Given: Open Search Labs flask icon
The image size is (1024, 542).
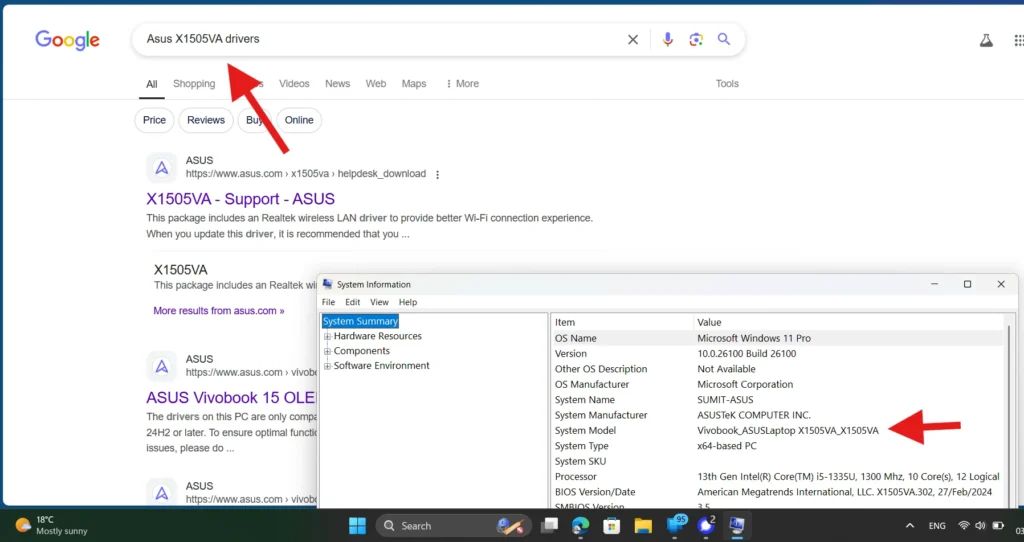Looking at the screenshot, I should point(986,40).
